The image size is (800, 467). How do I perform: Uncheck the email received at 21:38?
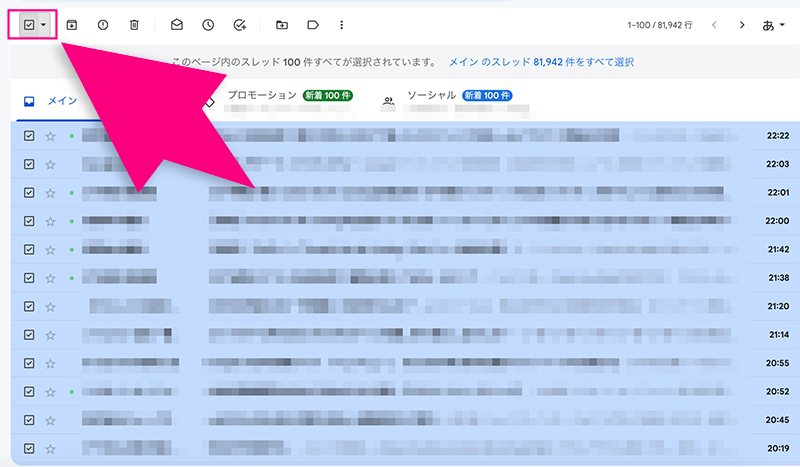pos(29,278)
